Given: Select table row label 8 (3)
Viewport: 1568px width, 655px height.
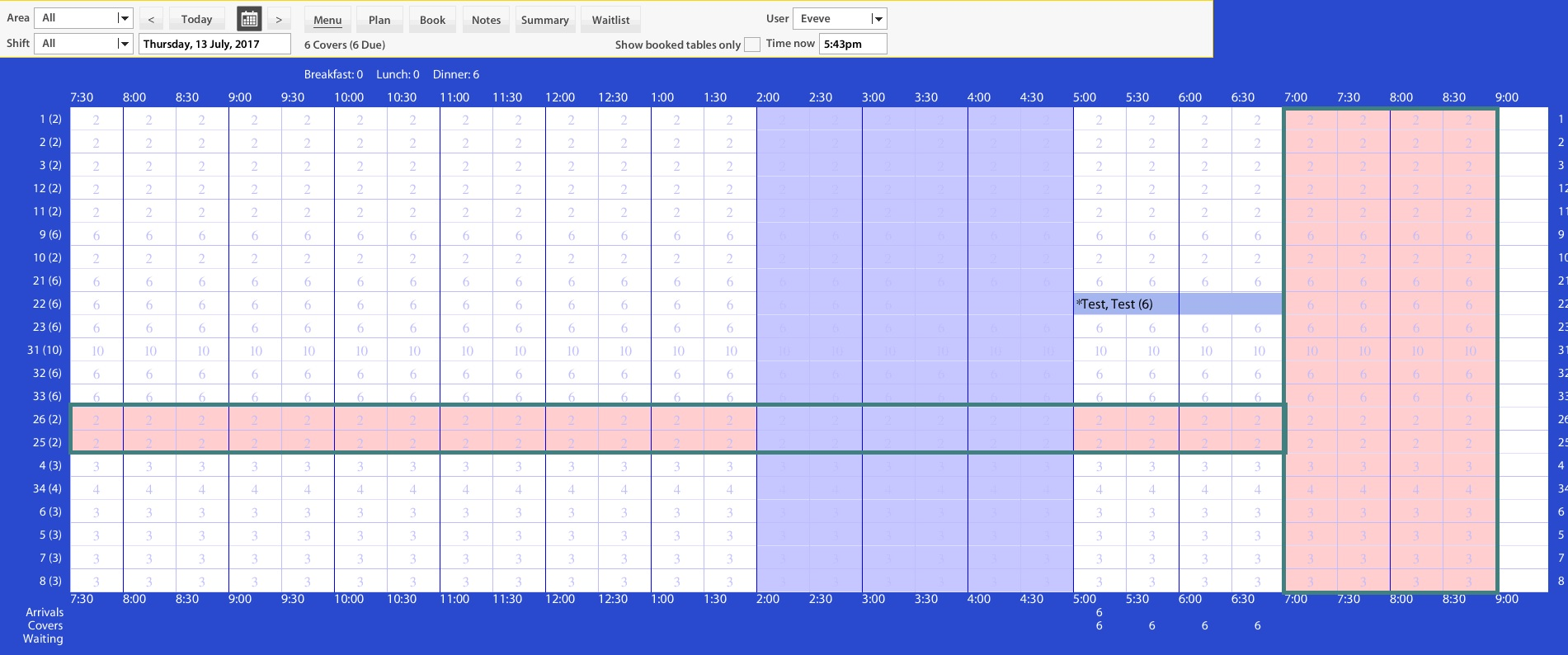Looking at the screenshot, I should [49, 581].
